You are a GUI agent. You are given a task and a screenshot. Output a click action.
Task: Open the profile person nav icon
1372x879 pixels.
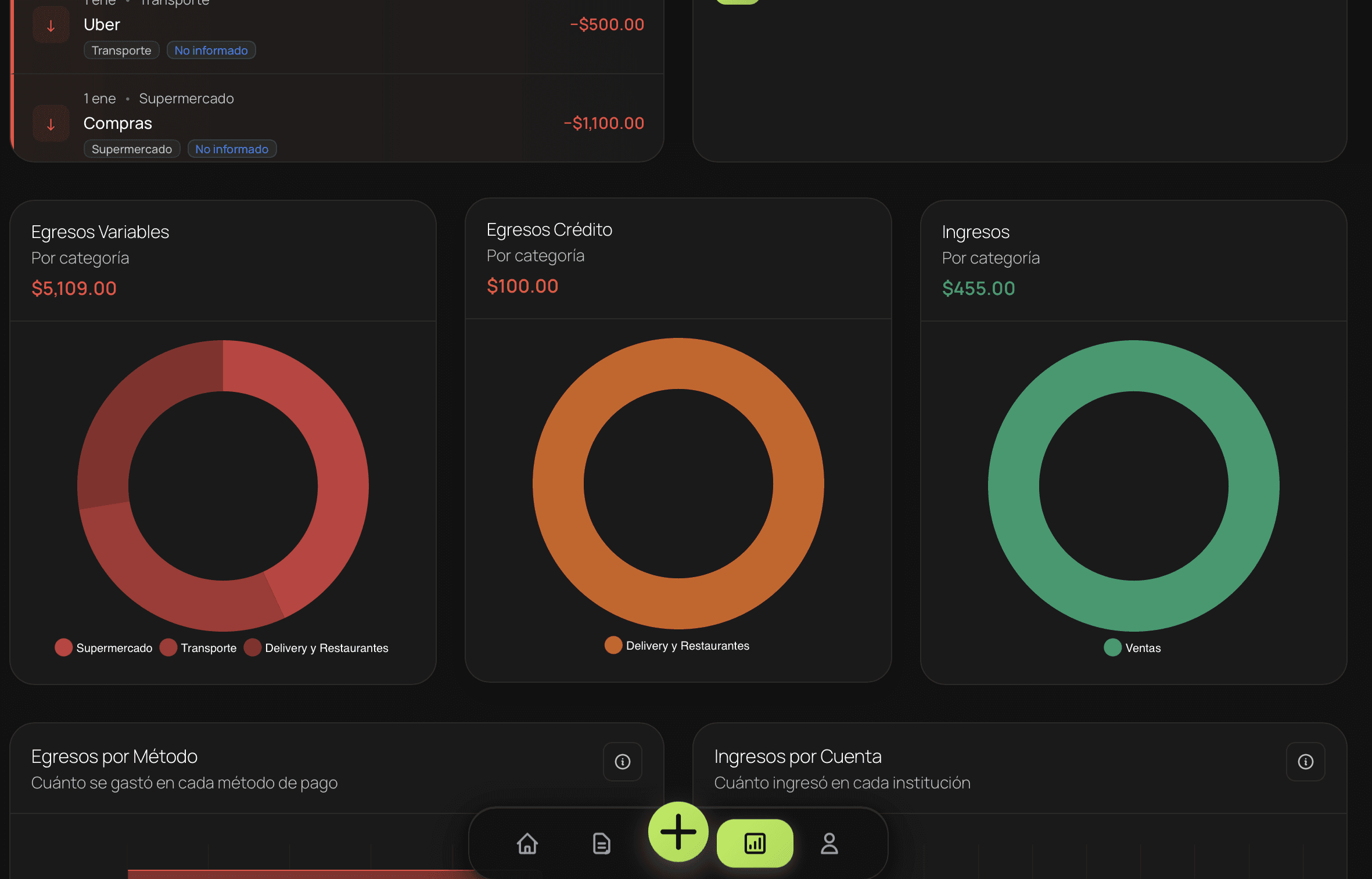[829, 843]
